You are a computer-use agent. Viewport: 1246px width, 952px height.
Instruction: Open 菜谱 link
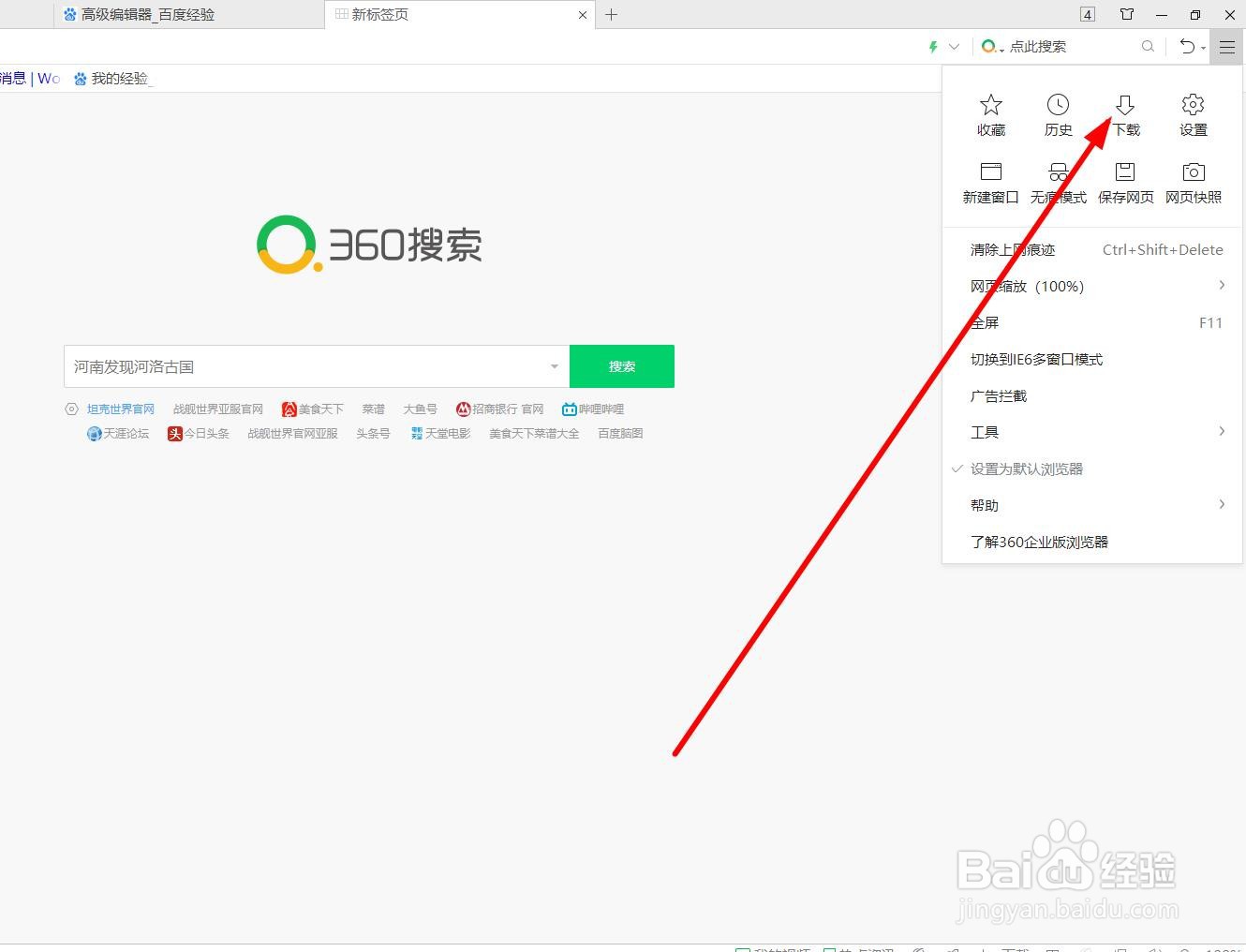tap(374, 409)
